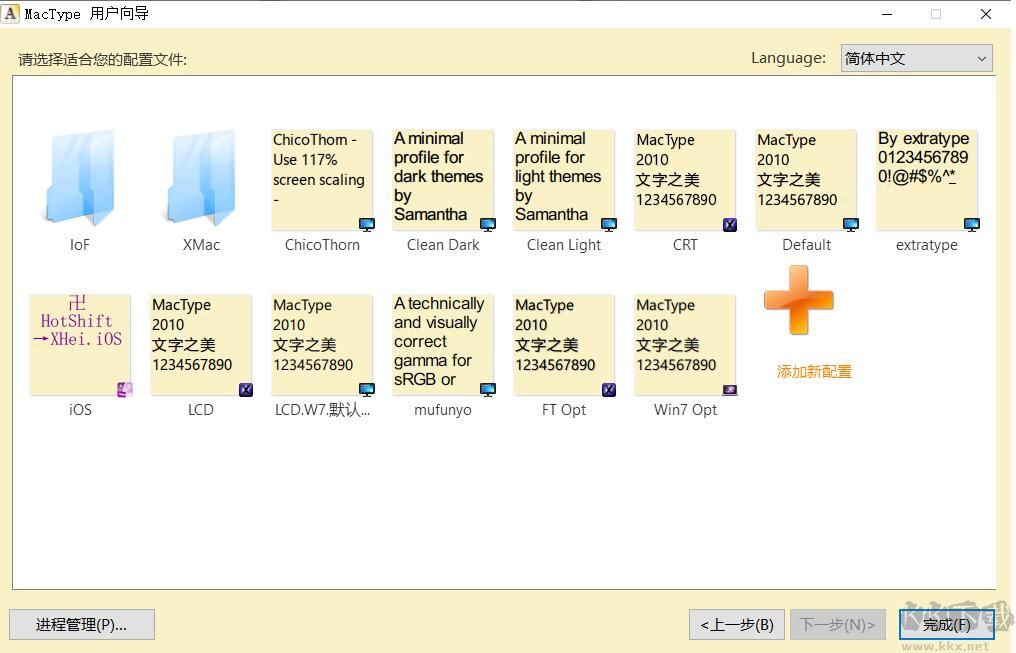Select the CRT profile thumbnail

click(x=685, y=180)
